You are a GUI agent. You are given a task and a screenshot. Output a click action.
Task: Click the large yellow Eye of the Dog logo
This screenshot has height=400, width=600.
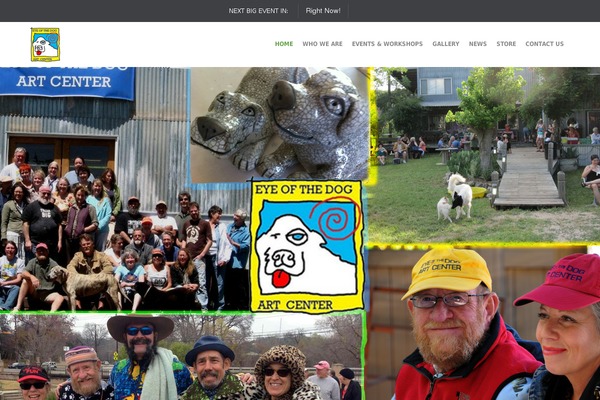[307, 246]
